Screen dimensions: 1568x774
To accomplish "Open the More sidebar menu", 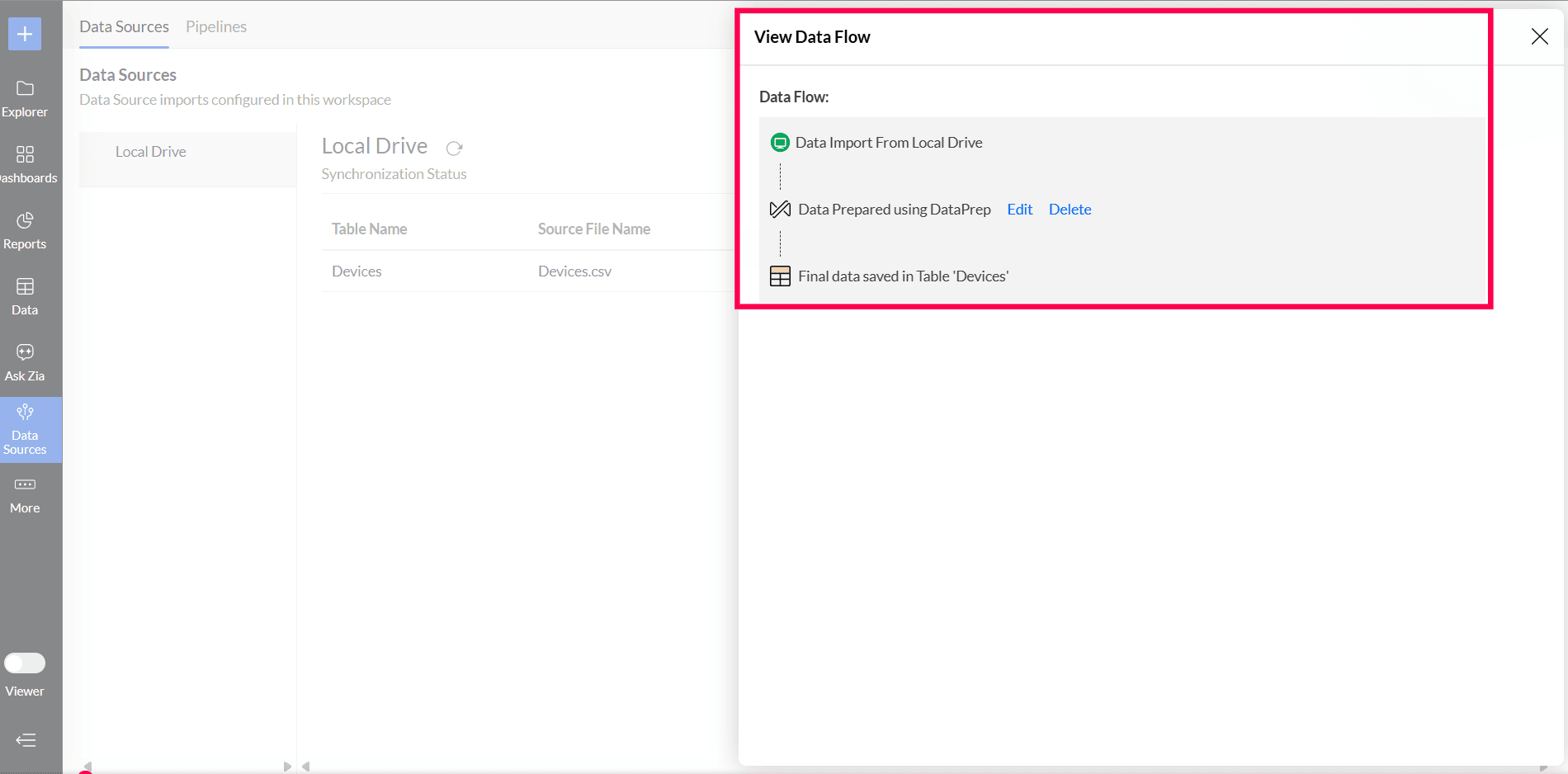I will 25,494.
